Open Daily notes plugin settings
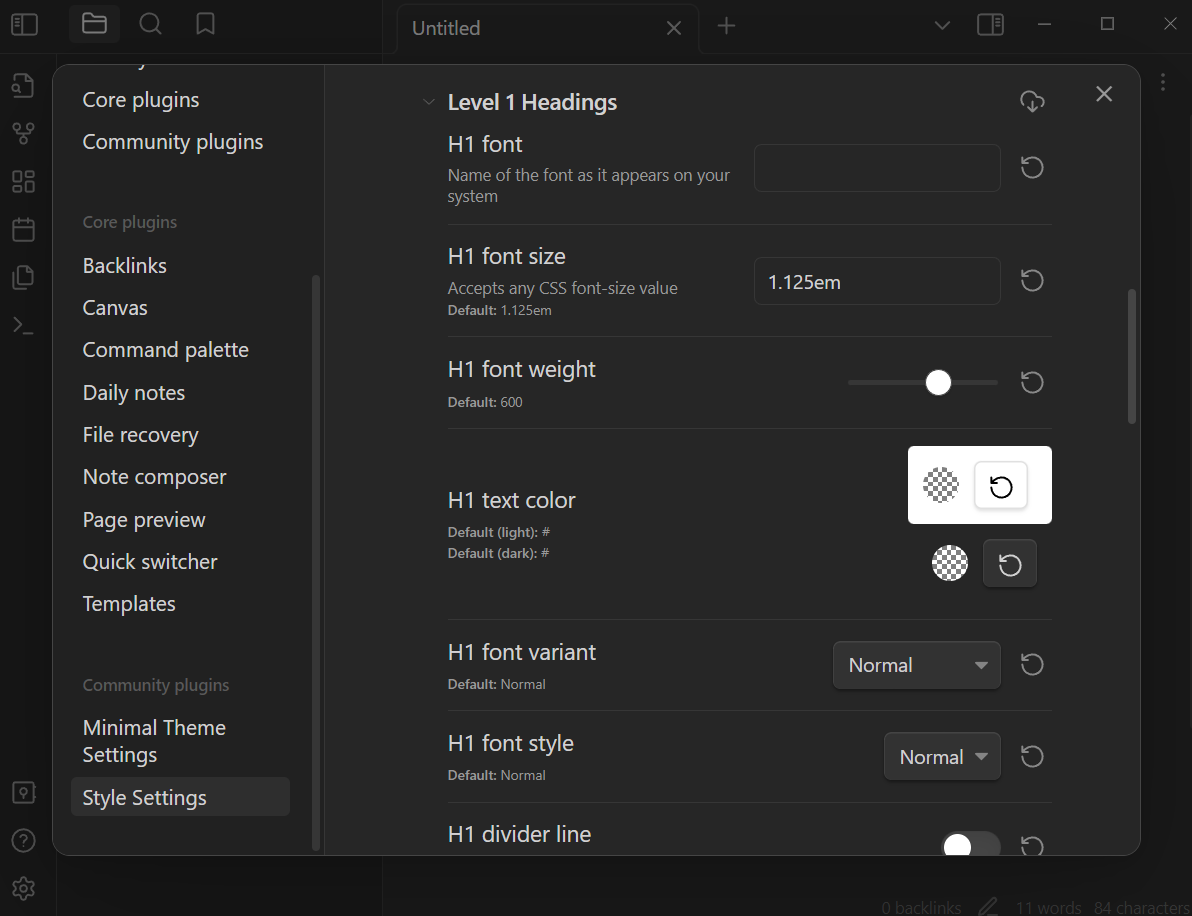The width and height of the screenshot is (1192, 916). point(134,392)
